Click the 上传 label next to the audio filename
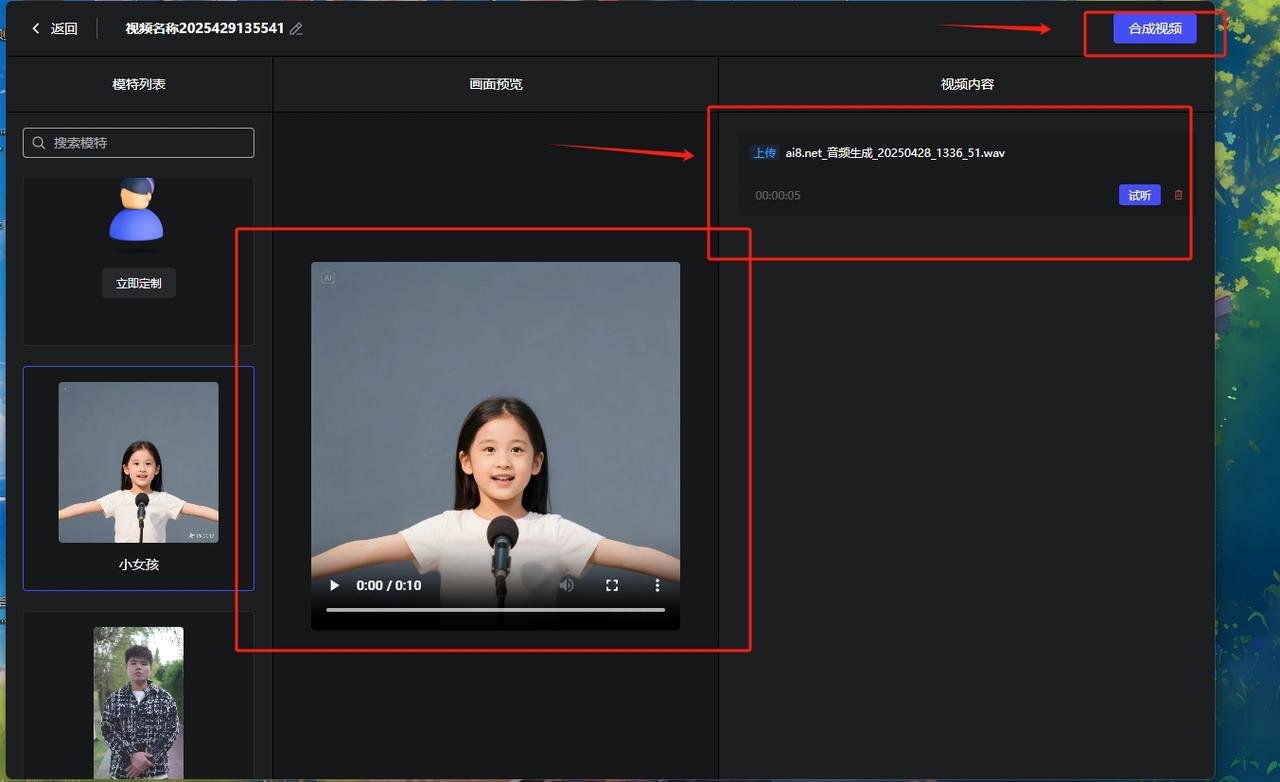Screen dimensions: 1280x782 tap(764, 152)
